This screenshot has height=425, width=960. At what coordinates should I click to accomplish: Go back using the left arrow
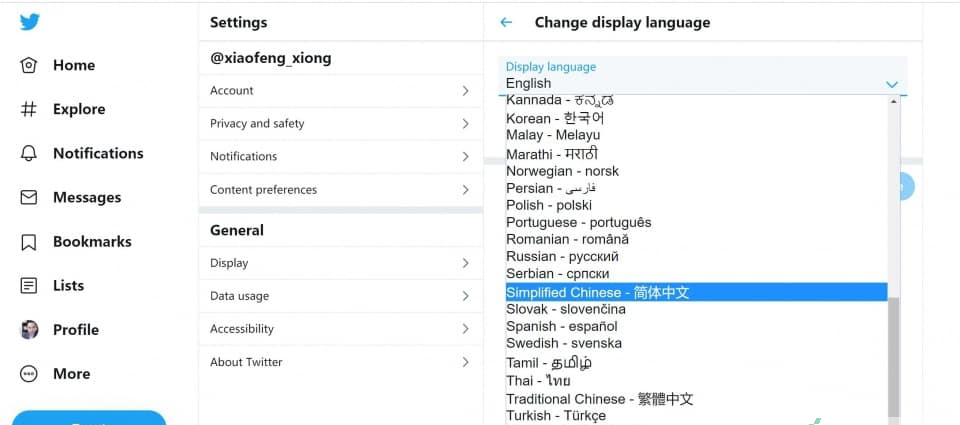pos(507,22)
